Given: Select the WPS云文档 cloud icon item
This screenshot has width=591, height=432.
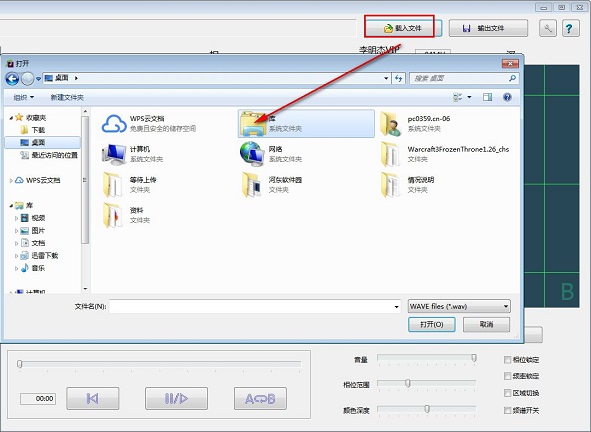Looking at the screenshot, I should (x=114, y=124).
